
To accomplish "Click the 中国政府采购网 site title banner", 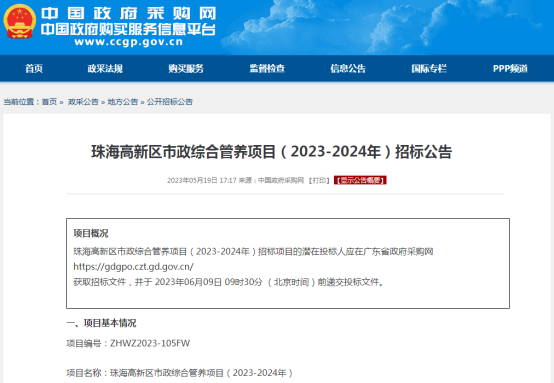I will (128, 13).
